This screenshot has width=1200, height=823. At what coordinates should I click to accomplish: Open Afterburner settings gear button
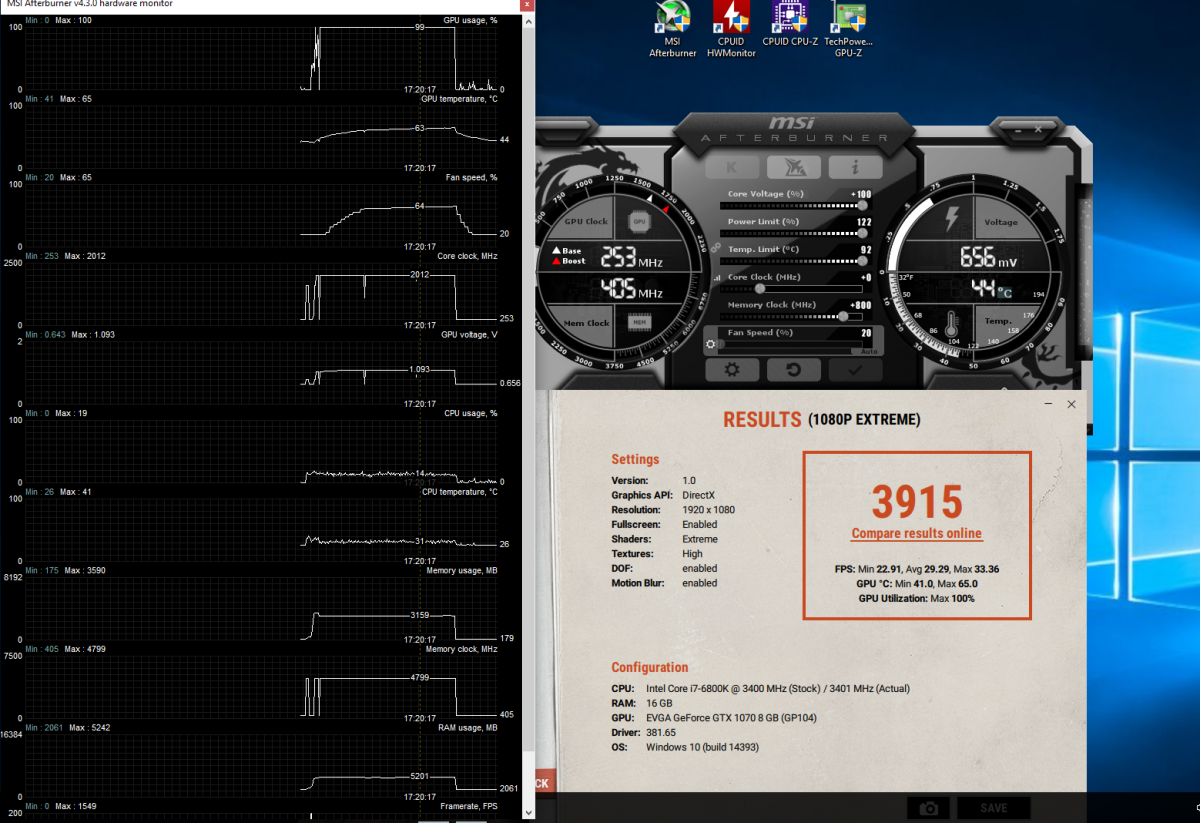(732, 370)
